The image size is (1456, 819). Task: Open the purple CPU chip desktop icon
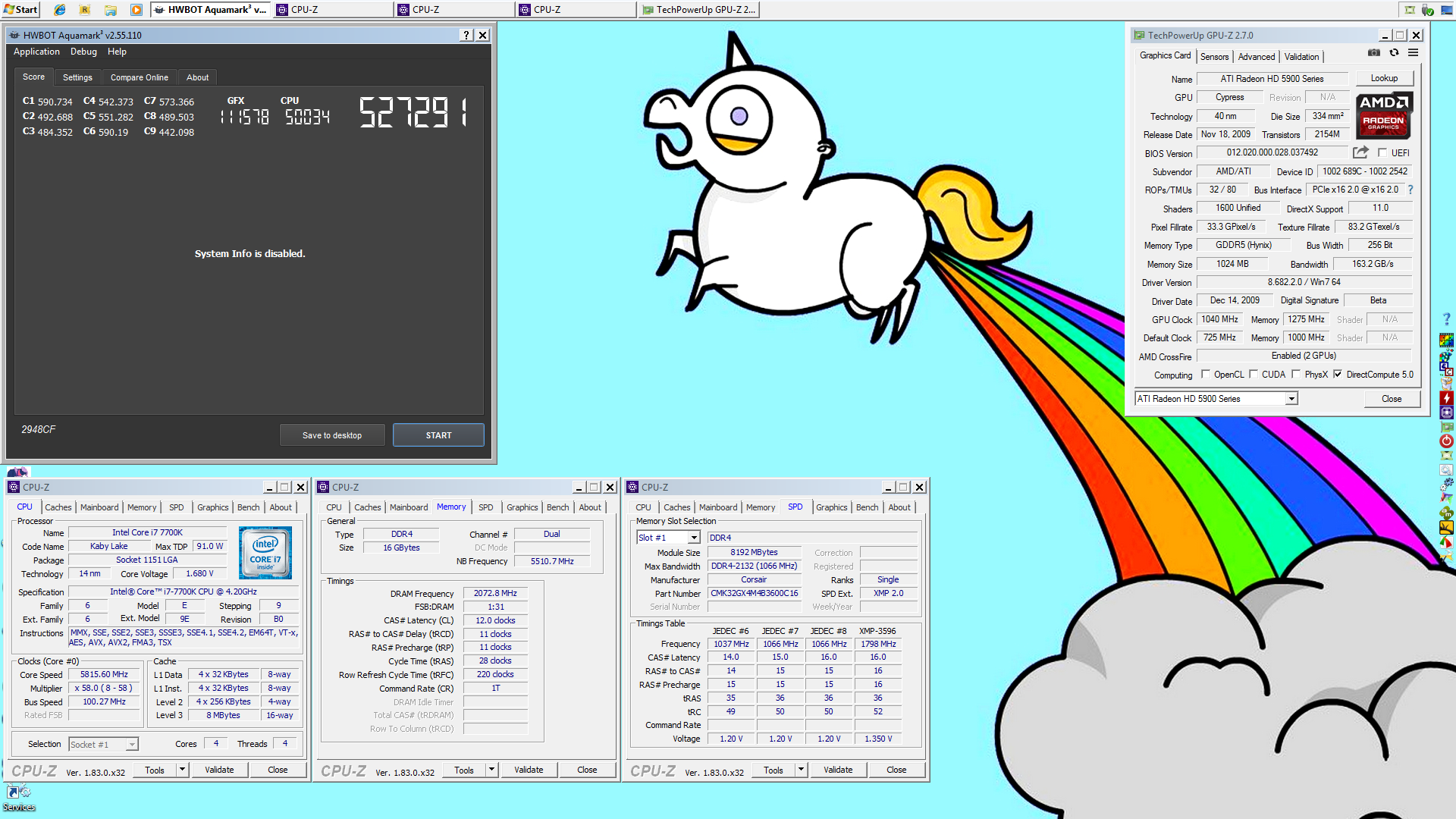[x=1447, y=413]
